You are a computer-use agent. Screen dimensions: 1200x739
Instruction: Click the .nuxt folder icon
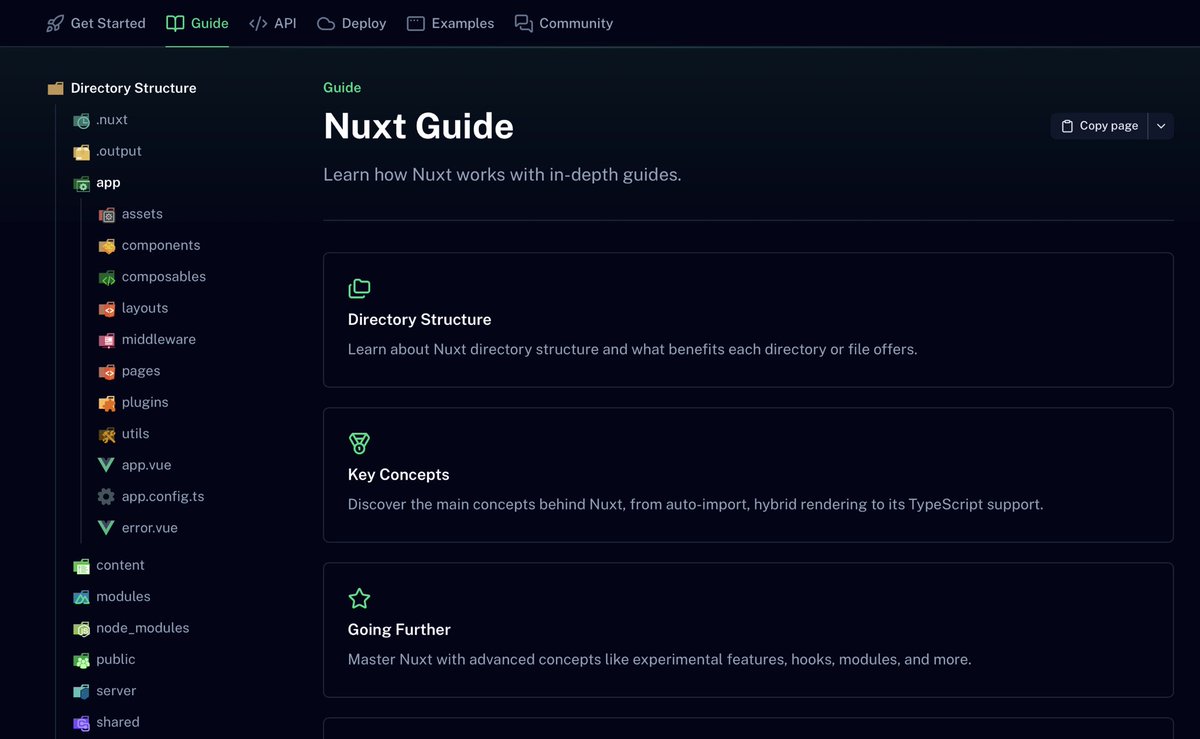[x=82, y=120]
